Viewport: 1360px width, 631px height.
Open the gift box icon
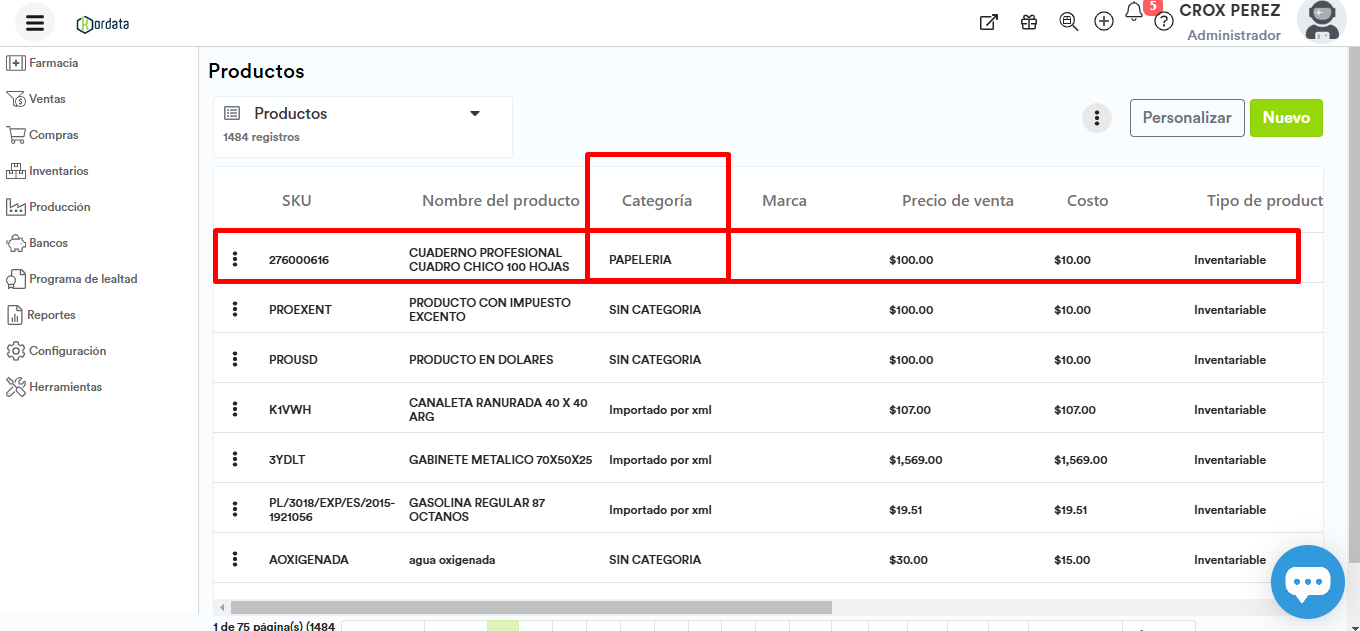click(1029, 22)
